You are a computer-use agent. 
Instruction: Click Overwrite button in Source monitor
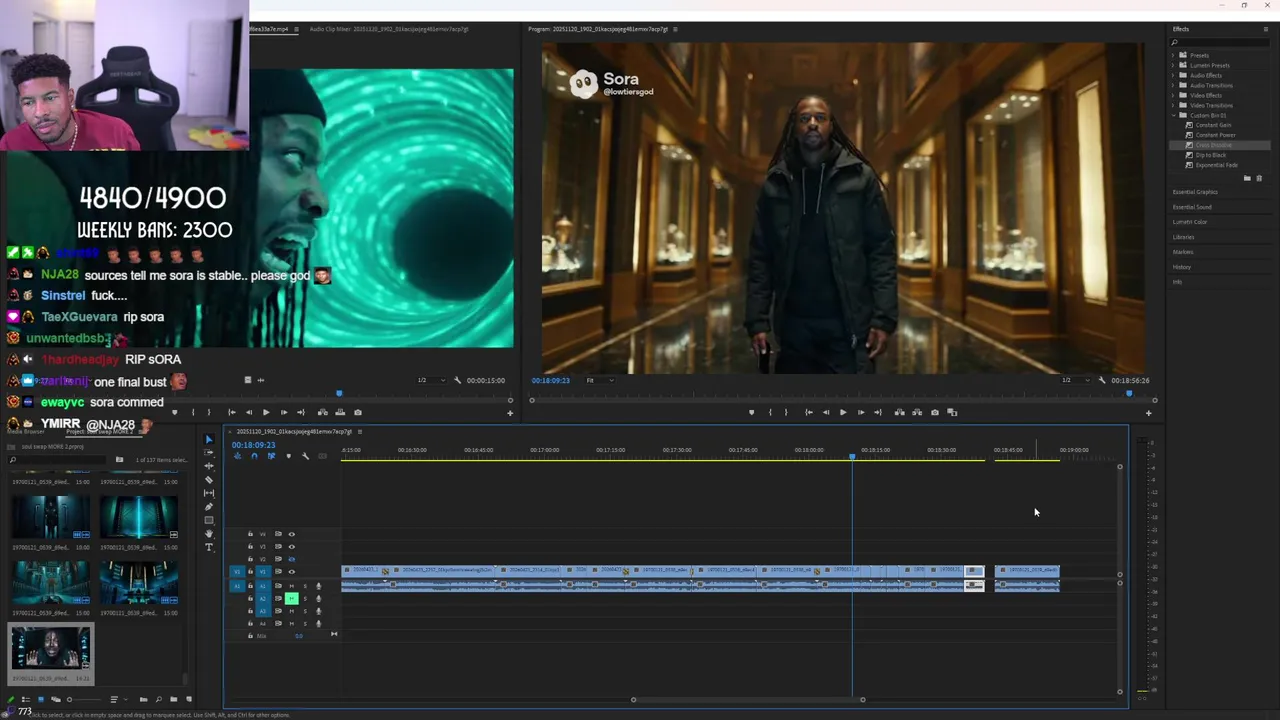340,412
